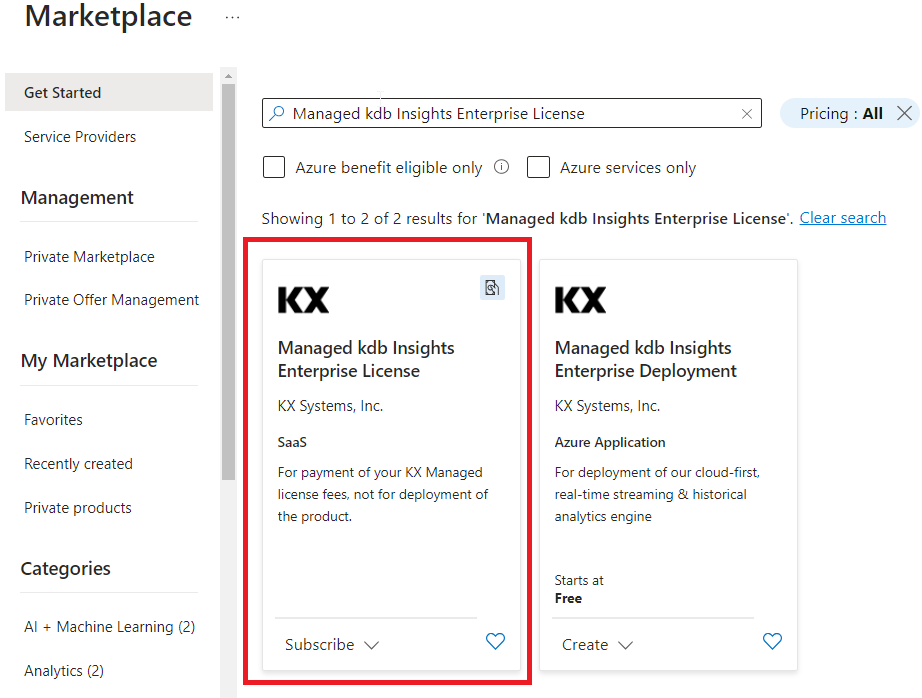Click the Clear search link
922x698 pixels.
(x=842, y=218)
